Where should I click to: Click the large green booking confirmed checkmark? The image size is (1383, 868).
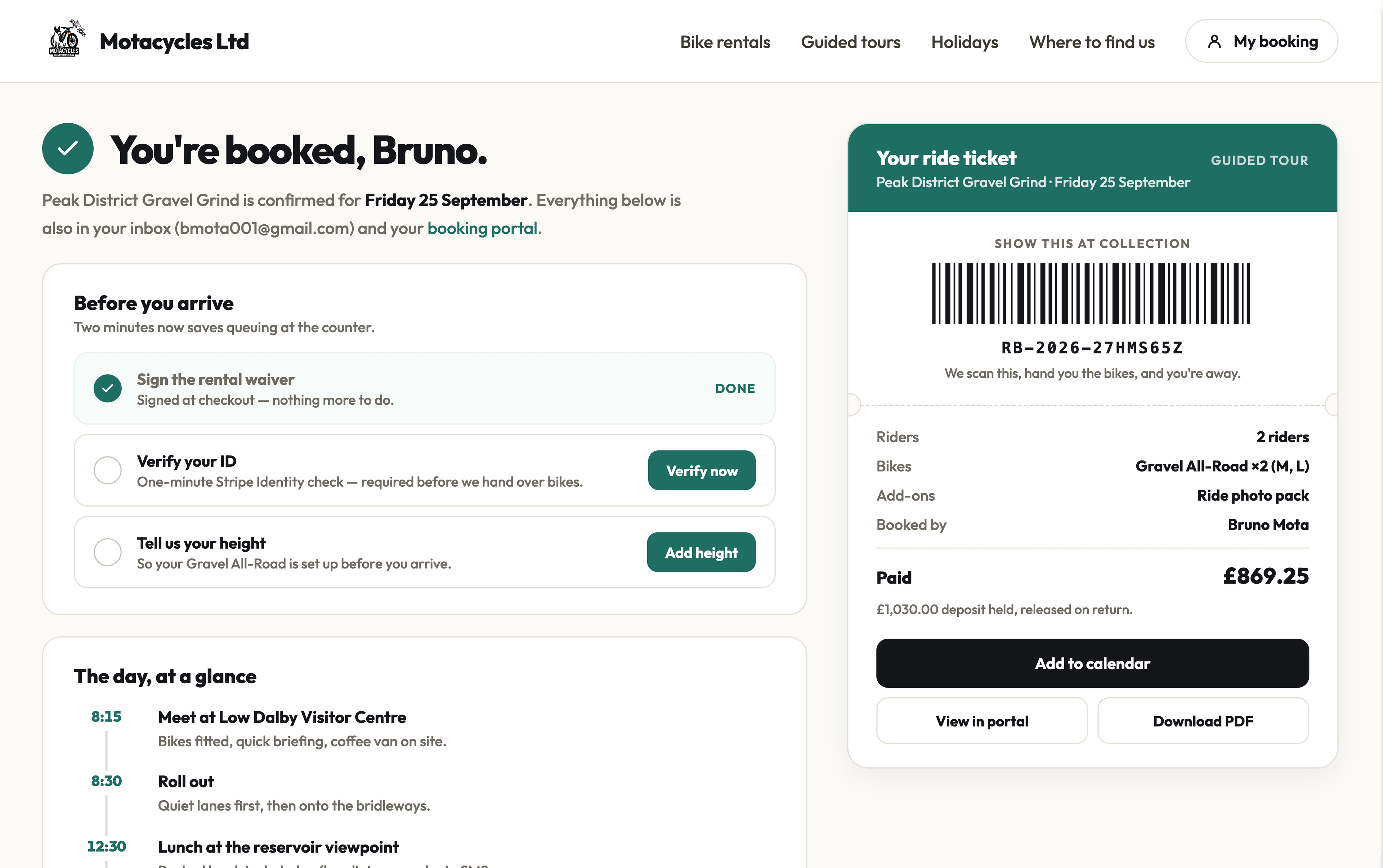pos(68,149)
